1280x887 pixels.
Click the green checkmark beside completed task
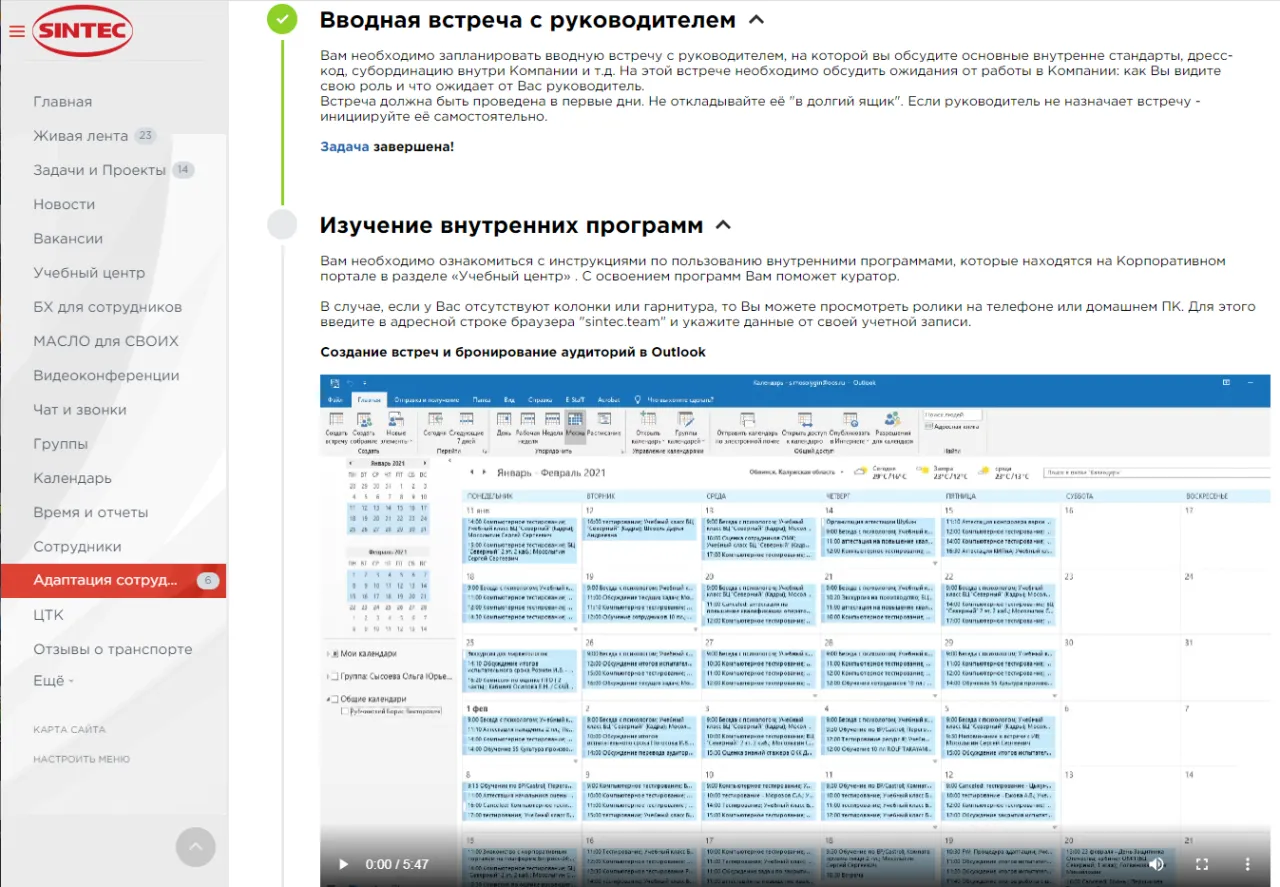click(x=281, y=18)
